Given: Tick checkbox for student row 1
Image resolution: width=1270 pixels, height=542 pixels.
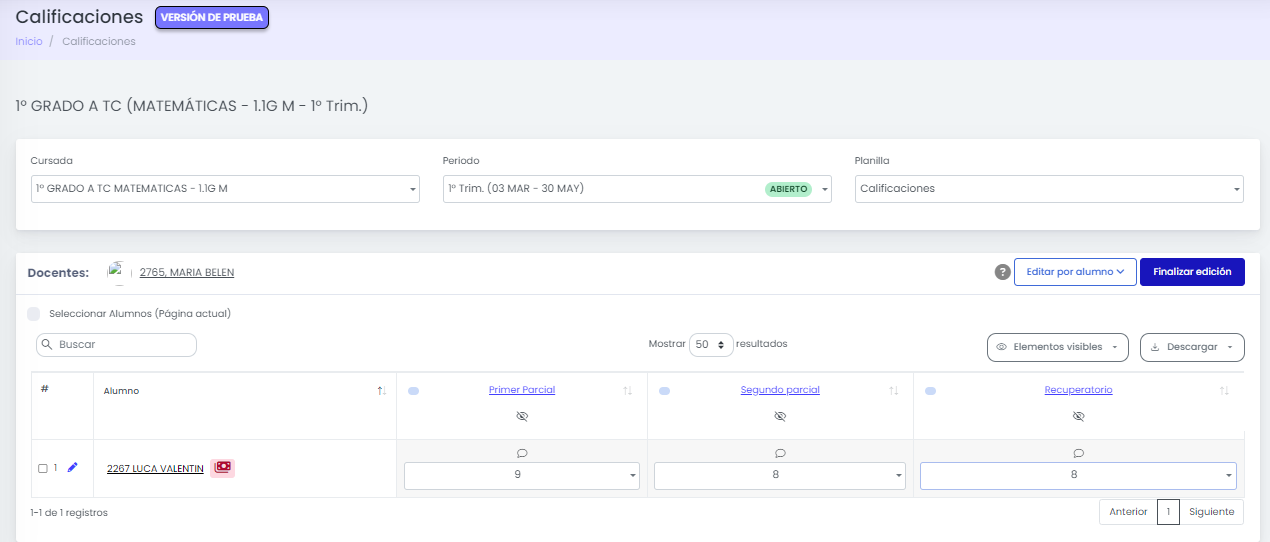Looking at the screenshot, I should pyautogui.click(x=43, y=468).
